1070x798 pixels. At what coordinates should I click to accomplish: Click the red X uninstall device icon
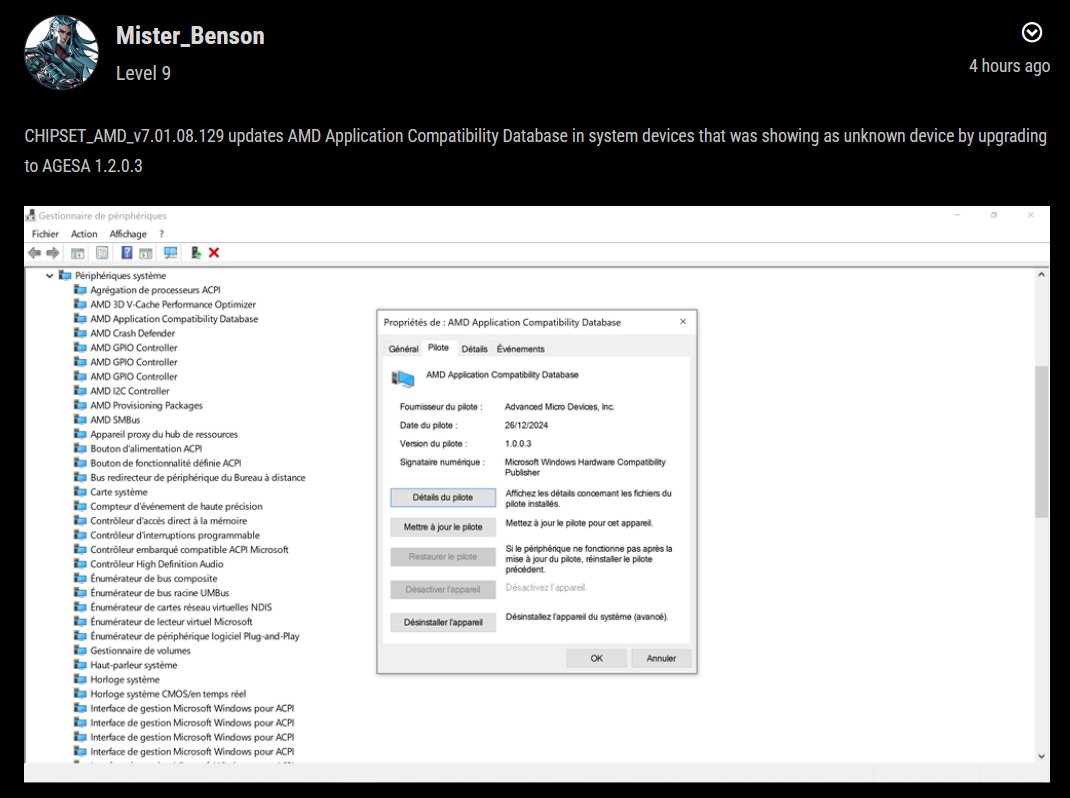213,253
